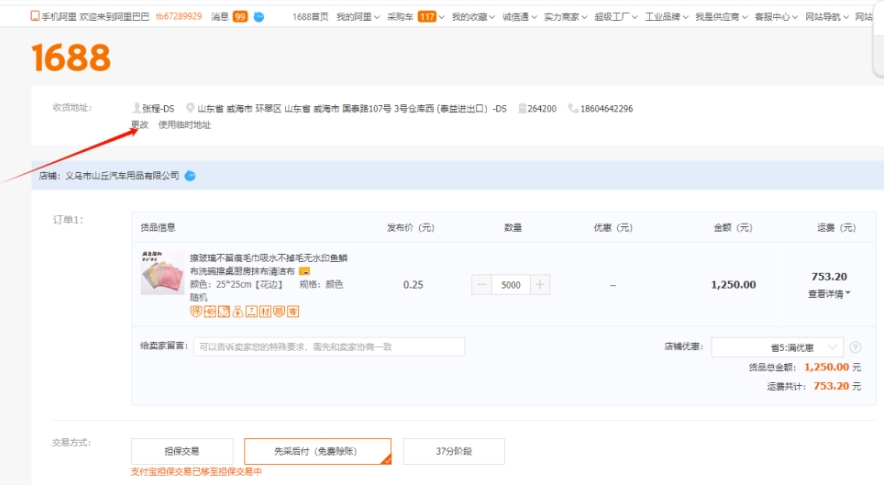Image resolution: width=887 pixels, height=495 pixels.
Task: Open the product thumbnail image
Action: tap(162, 273)
